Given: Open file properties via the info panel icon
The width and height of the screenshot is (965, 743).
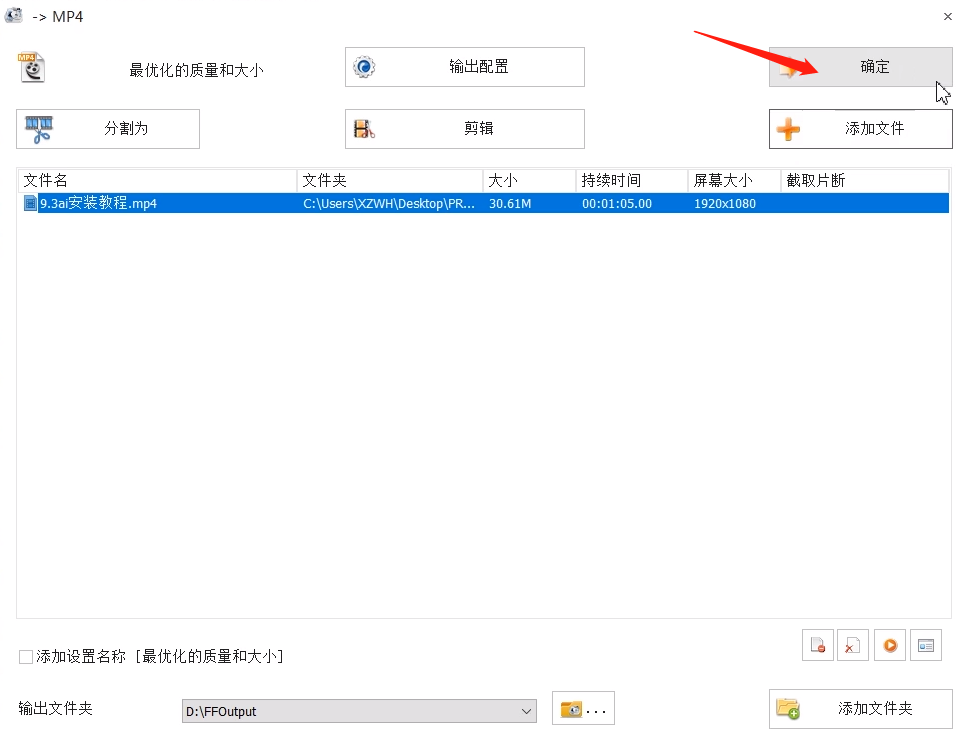Looking at the screenshot, I should (925, 645).
